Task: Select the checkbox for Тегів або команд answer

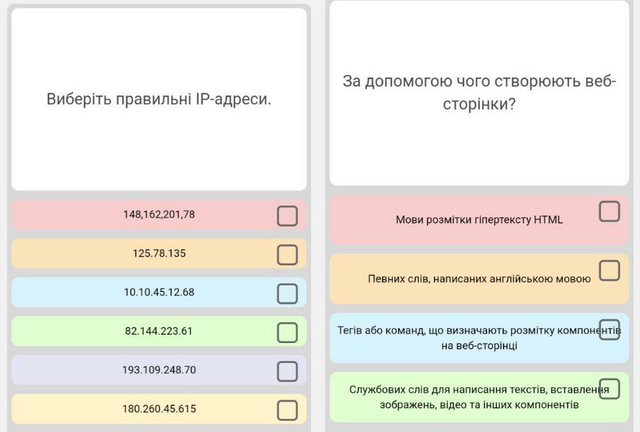Action: pyautogui.click(x=609, y=330)
